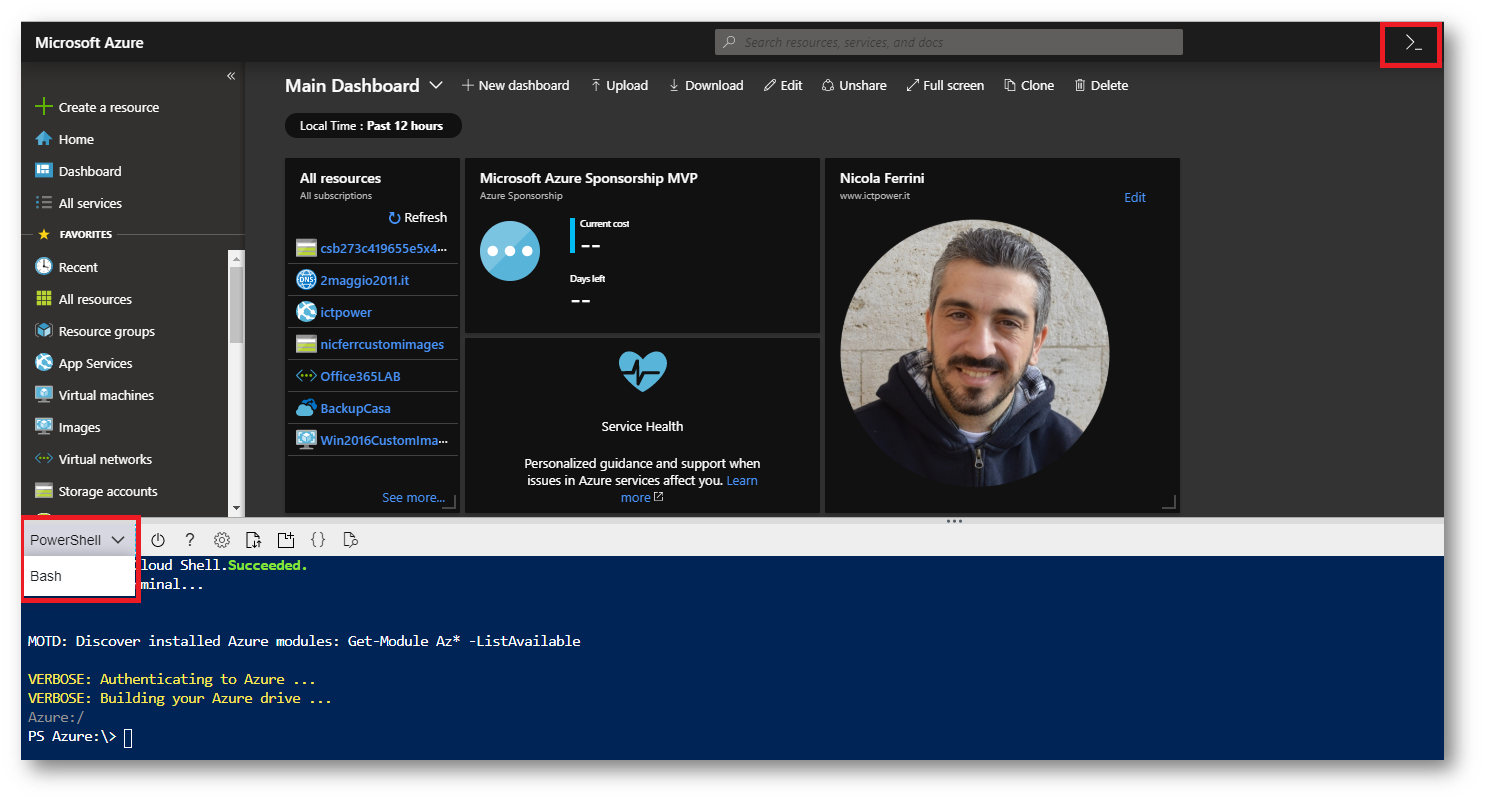Clone the dashboard
This screenshot has width=1486, height=802.
(x=1029, y=85)
